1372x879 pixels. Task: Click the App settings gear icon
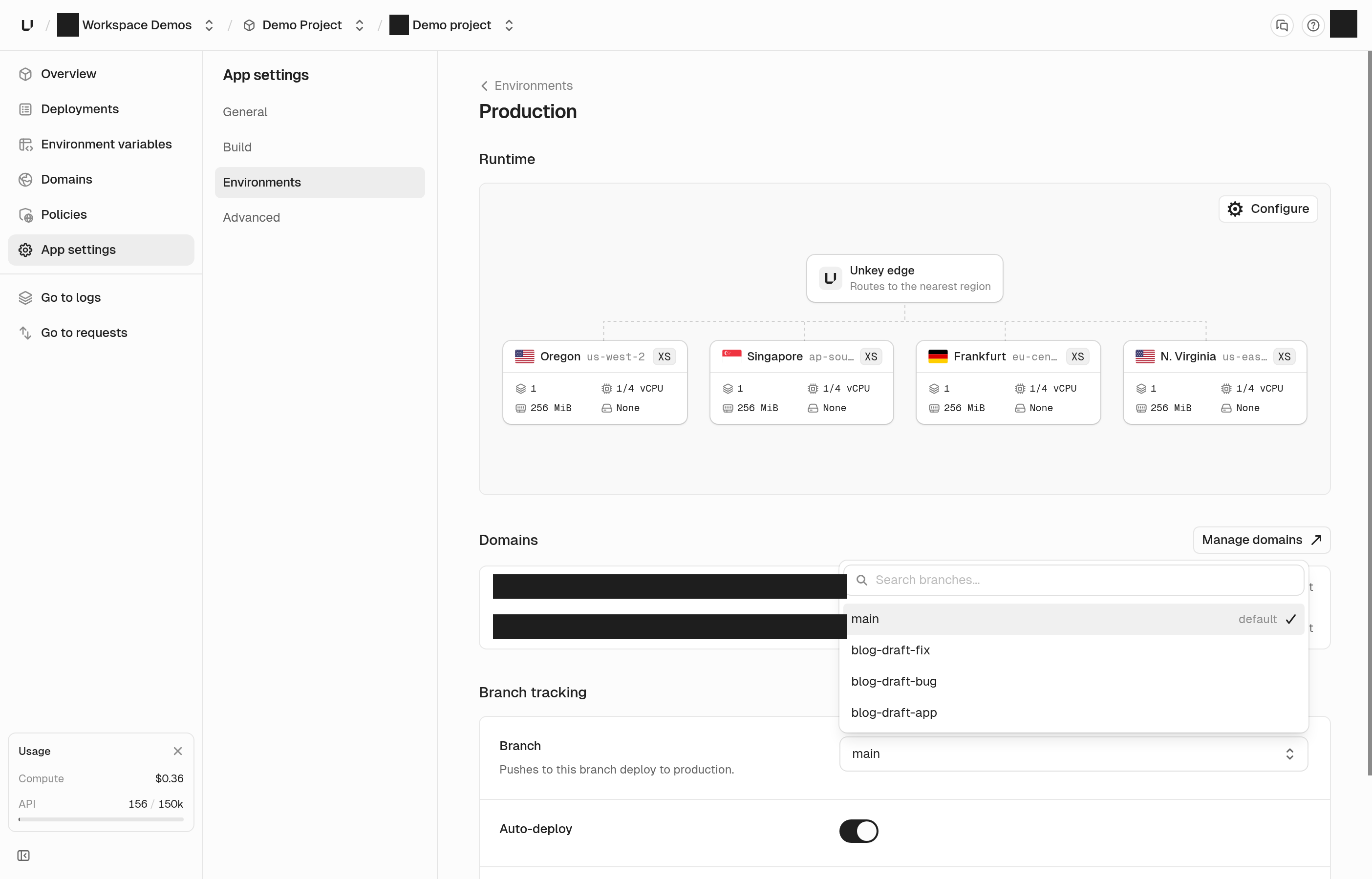25,250
